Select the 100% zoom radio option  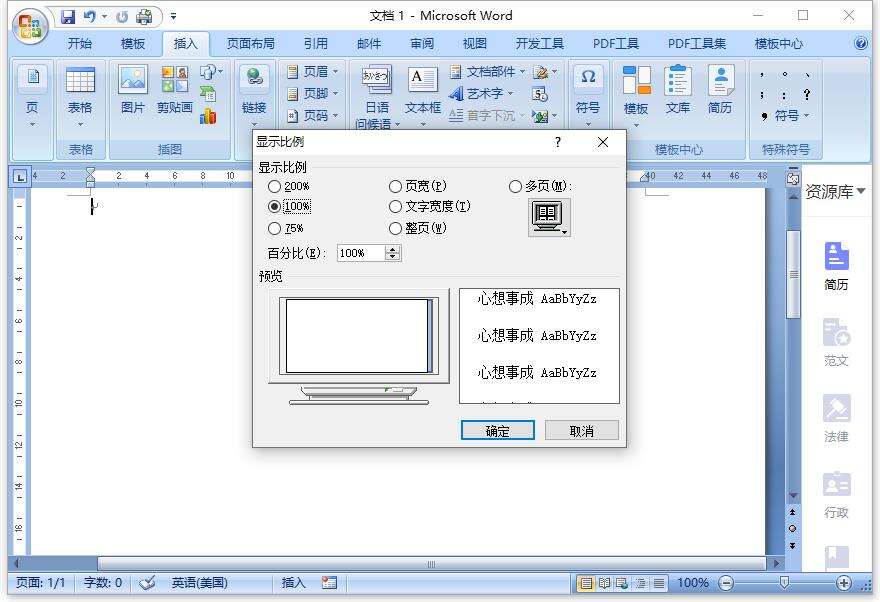[x=290, y=206]
